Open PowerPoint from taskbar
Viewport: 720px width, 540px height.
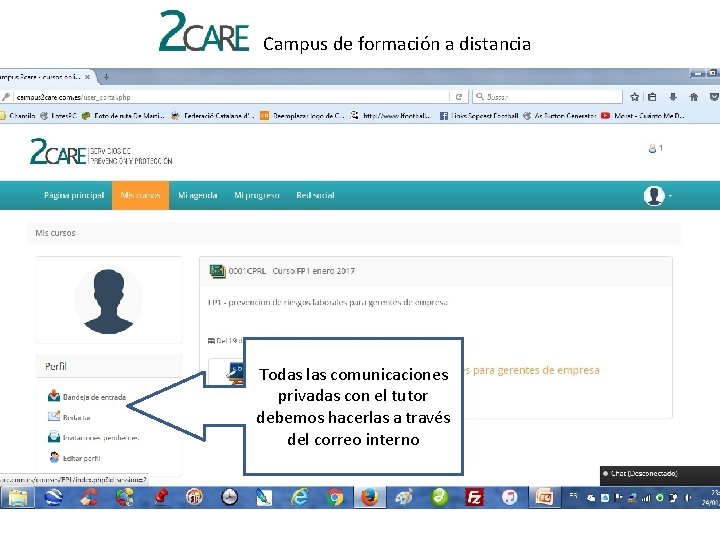pyautogui.click(x=544, y=497)
